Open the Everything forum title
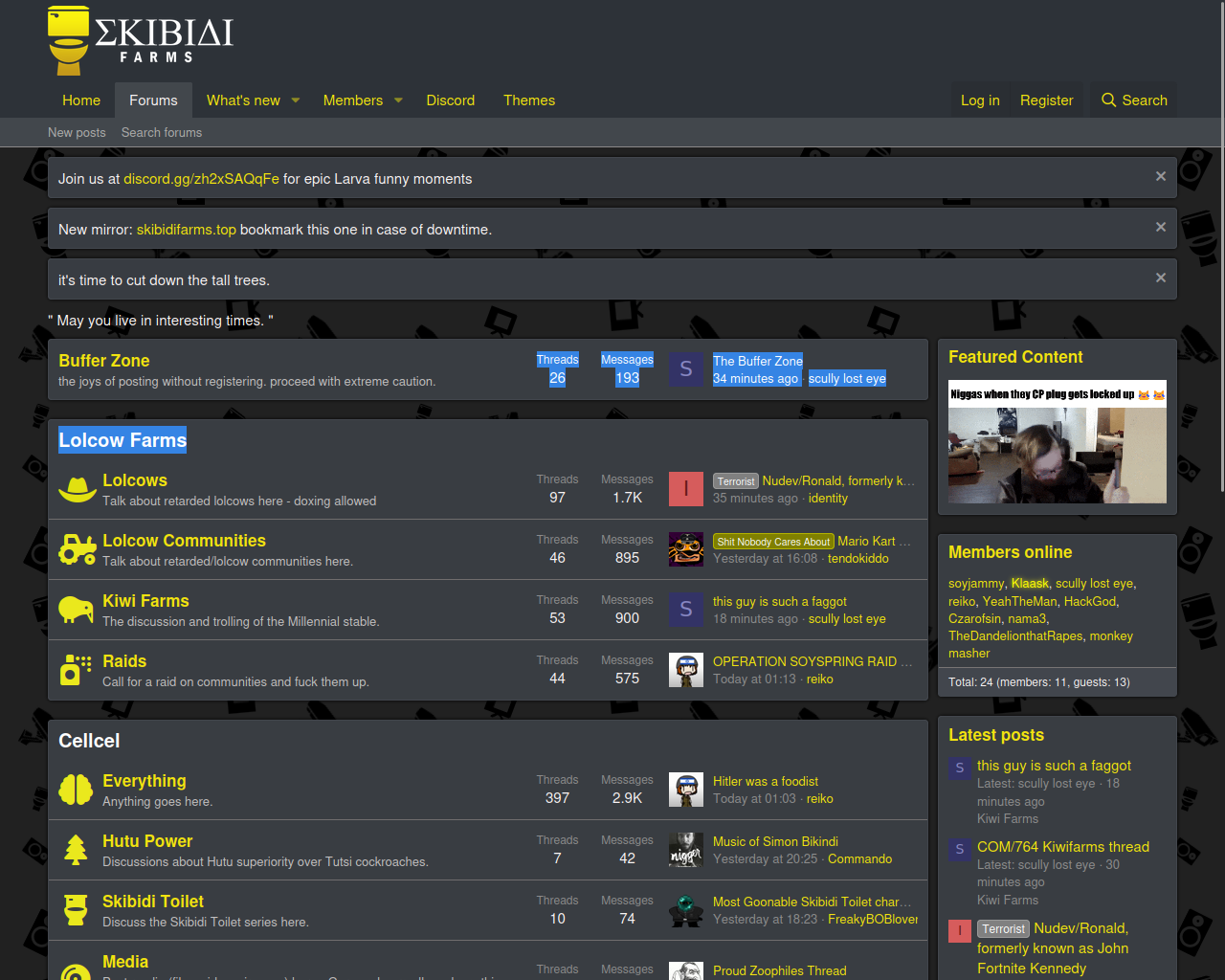 point(145,781)
